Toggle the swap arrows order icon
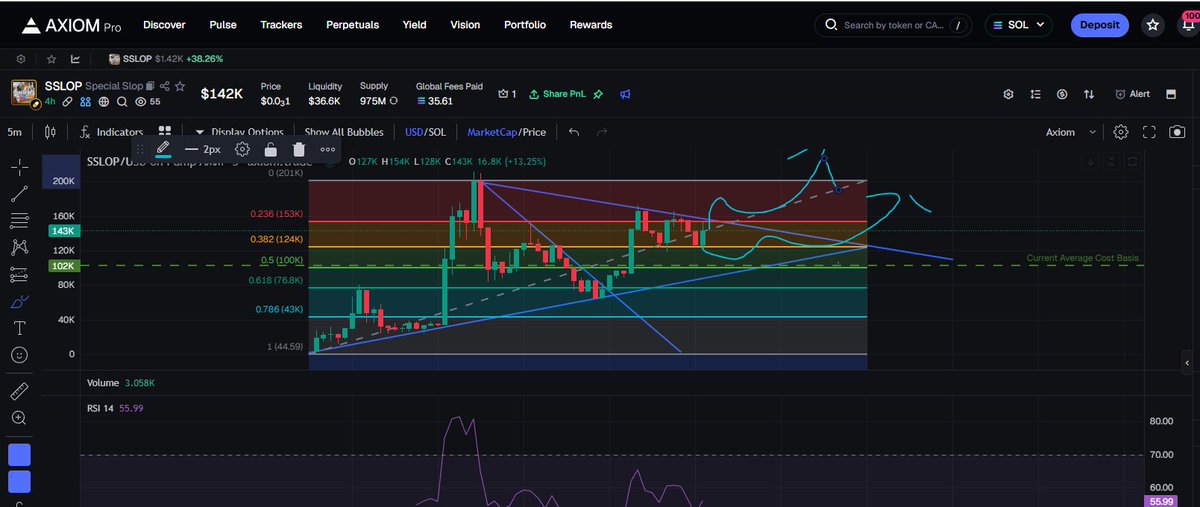 (x=1089, y=94)
